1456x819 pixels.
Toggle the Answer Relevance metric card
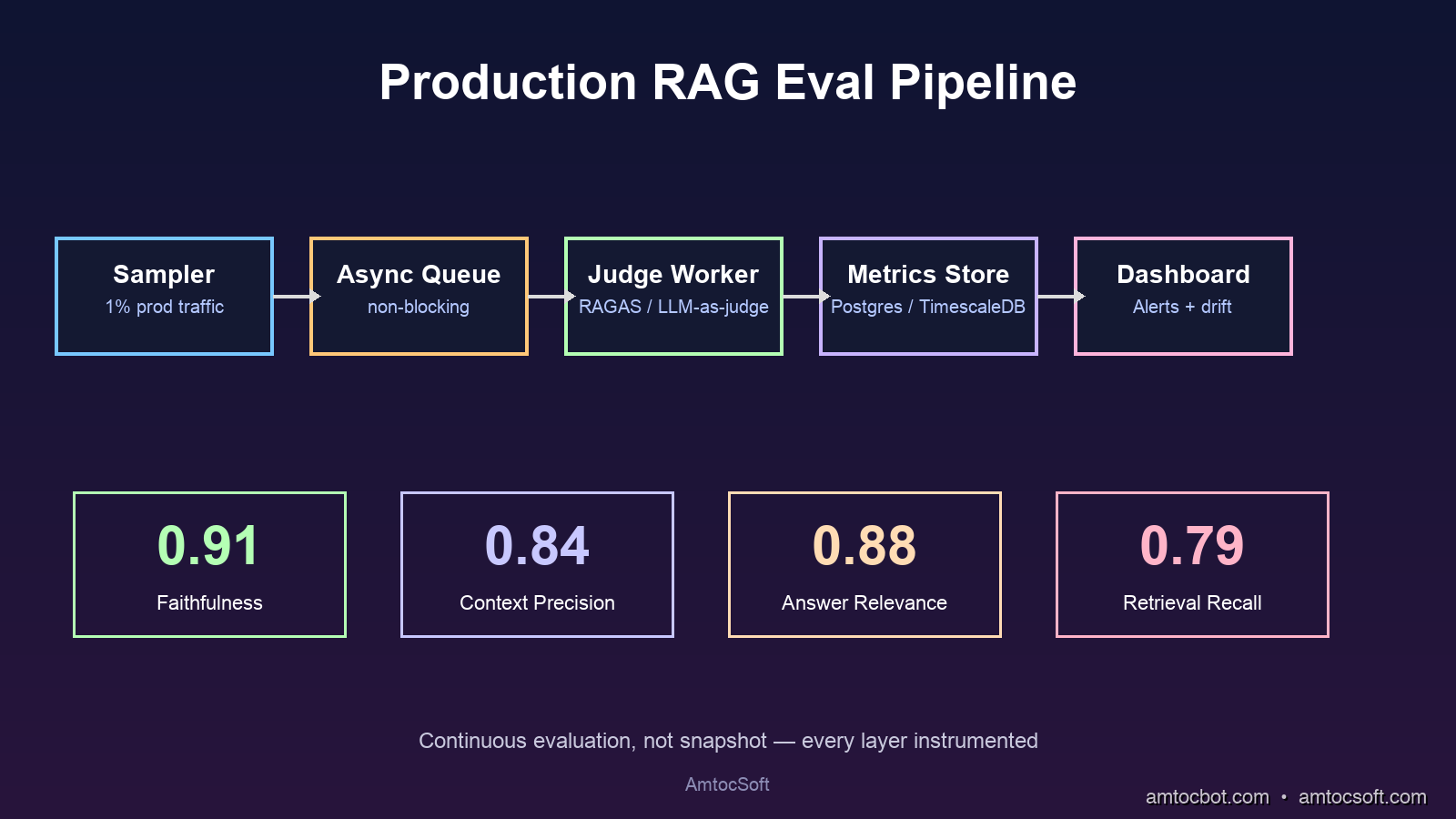point(864,562)
